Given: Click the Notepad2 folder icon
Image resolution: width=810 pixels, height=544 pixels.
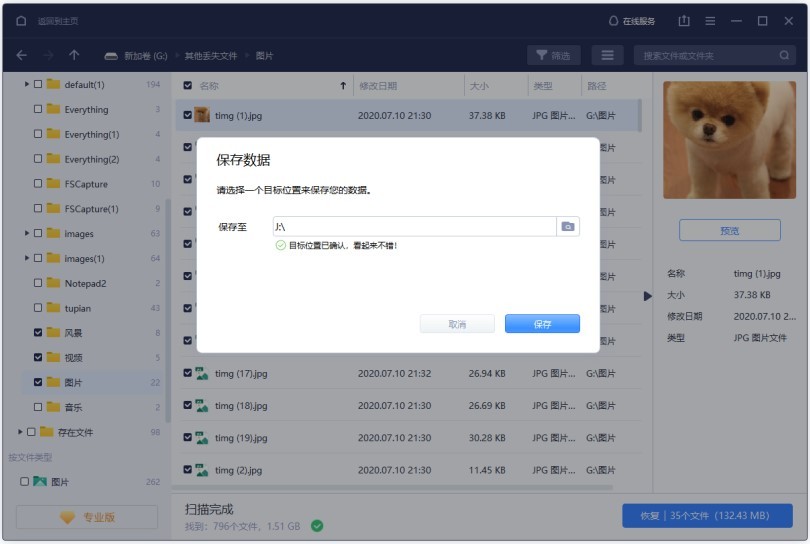Looking at the screenshot, I should 53,282.
